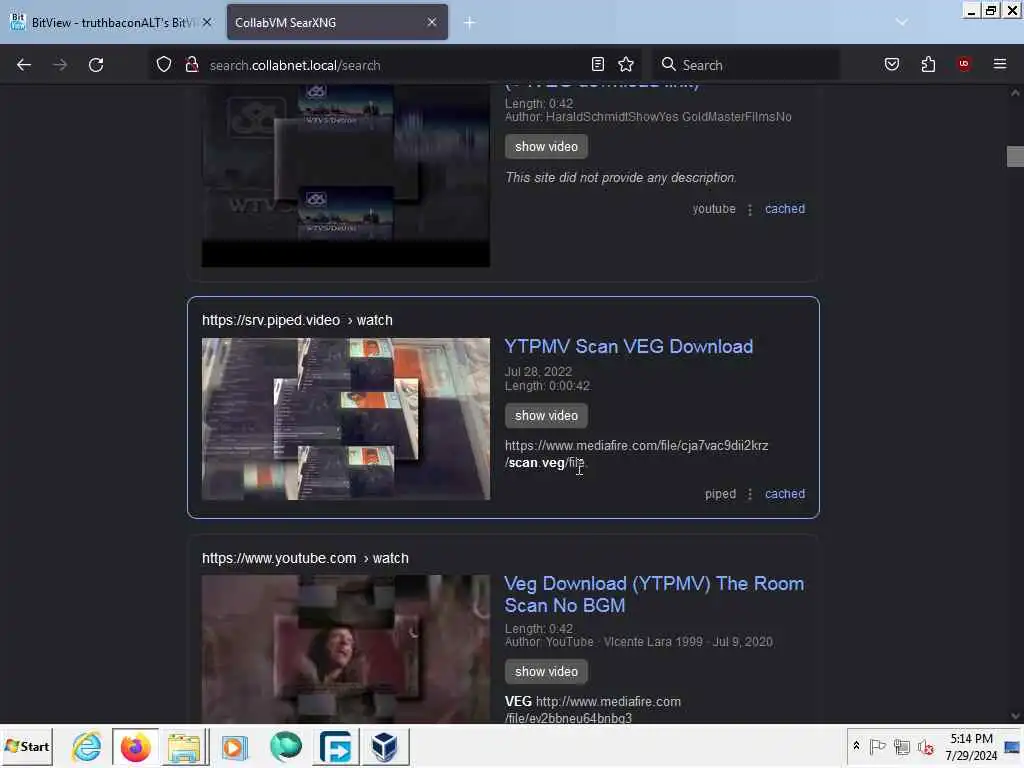Viewport: 1024px width, 768px height.
Task: Launch Internet Explorer from the taskbar
Action: (86, 746)
